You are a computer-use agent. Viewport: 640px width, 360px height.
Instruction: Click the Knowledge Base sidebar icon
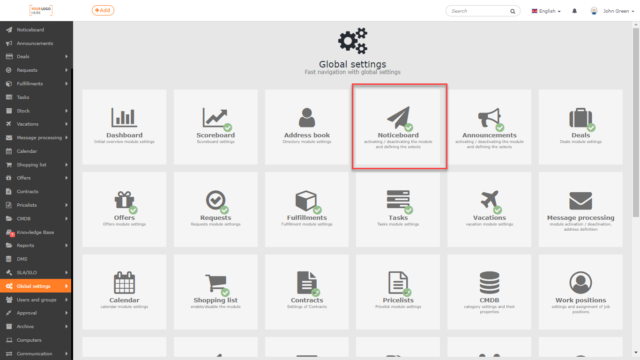10,232
